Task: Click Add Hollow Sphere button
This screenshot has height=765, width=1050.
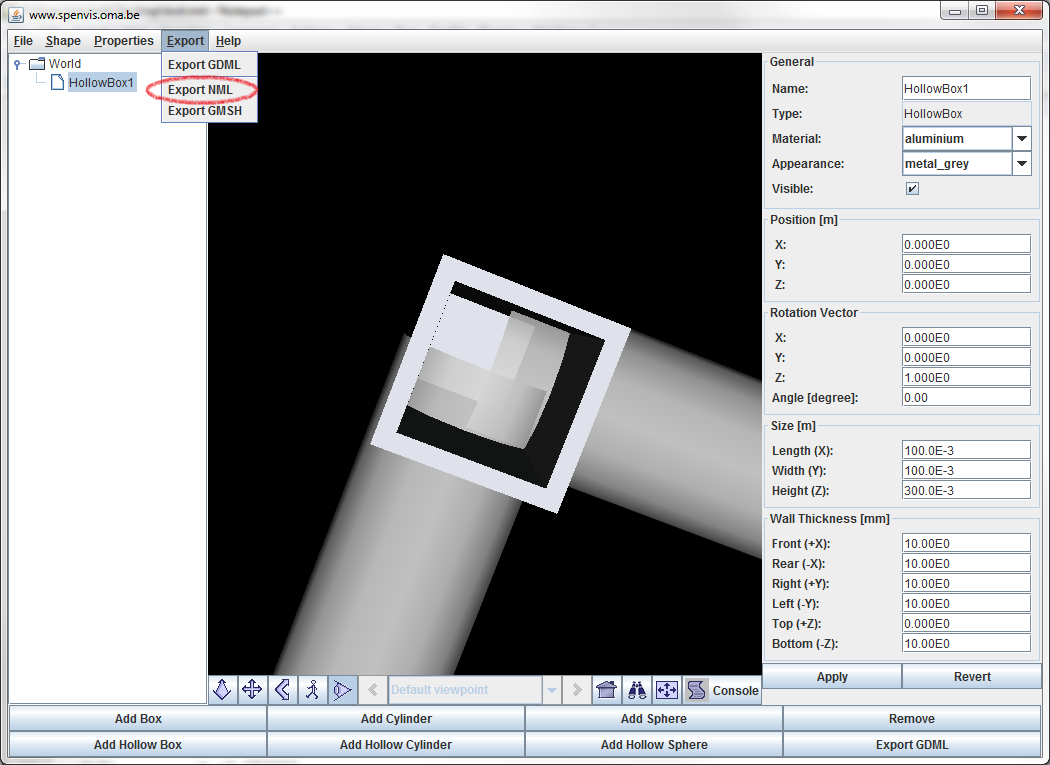Action: coord(654,744)
